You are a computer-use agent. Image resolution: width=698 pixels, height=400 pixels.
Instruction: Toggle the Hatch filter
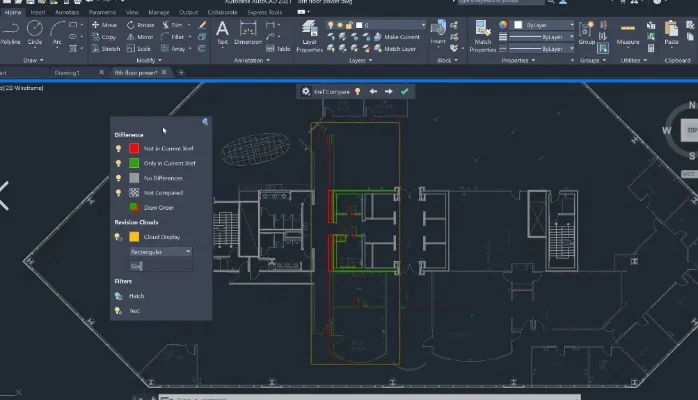[118, 296]
